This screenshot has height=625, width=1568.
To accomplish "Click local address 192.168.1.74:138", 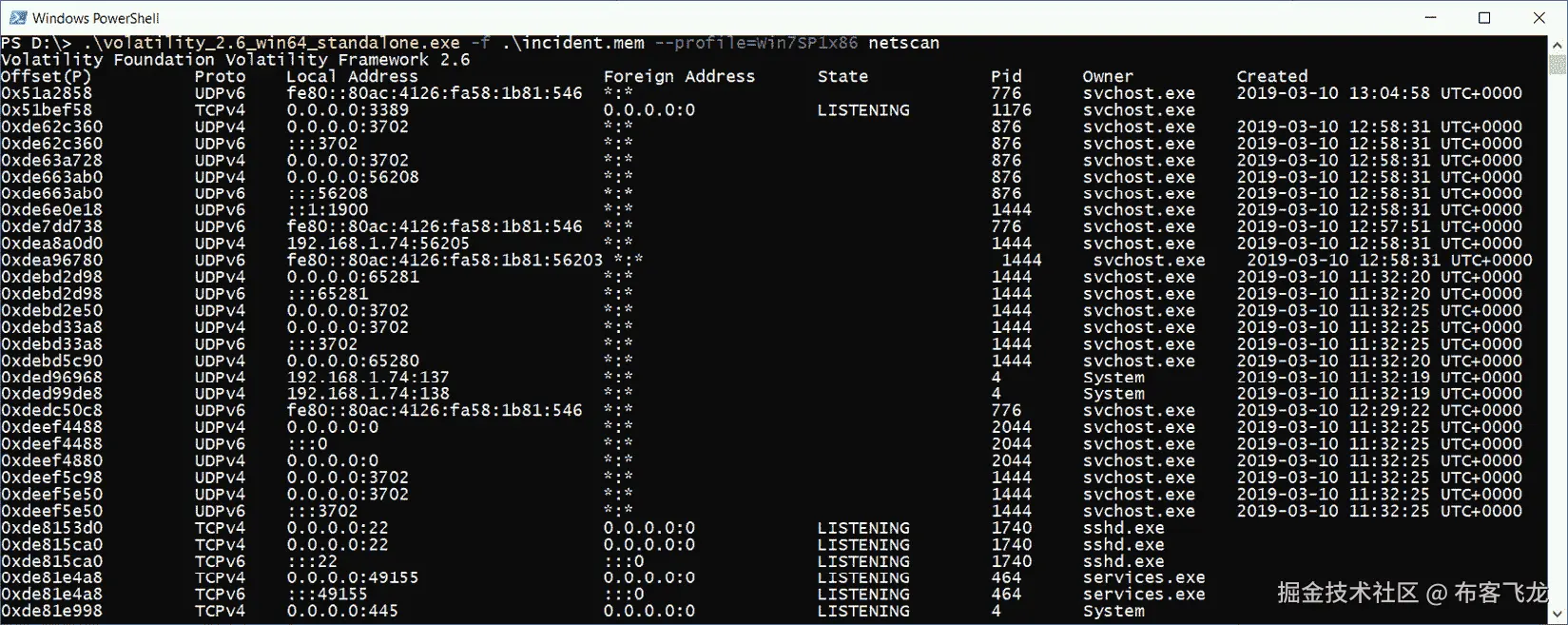I will [x=368, y=394].
